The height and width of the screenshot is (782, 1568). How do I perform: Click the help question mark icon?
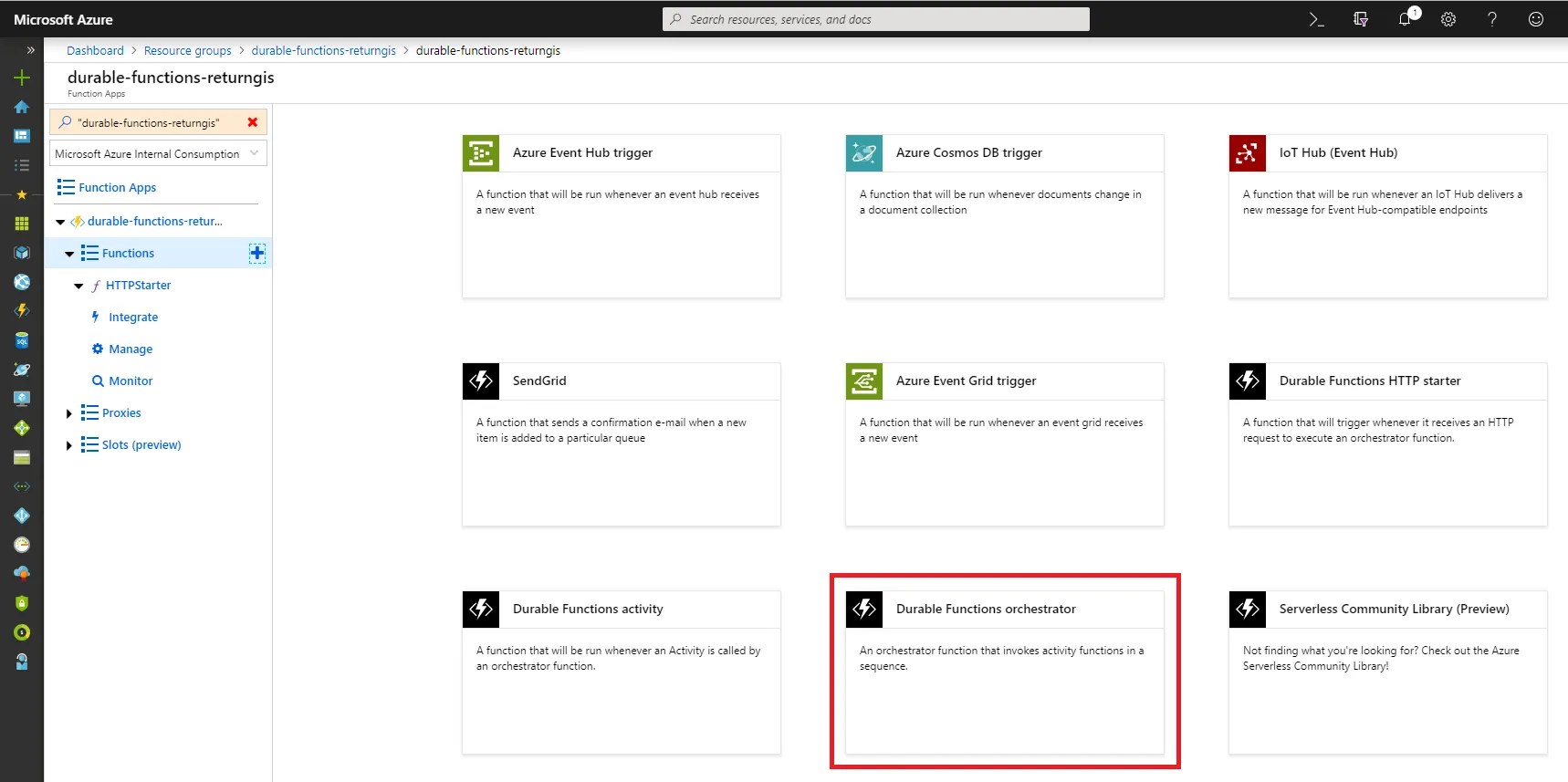[x=1492, y=19]
